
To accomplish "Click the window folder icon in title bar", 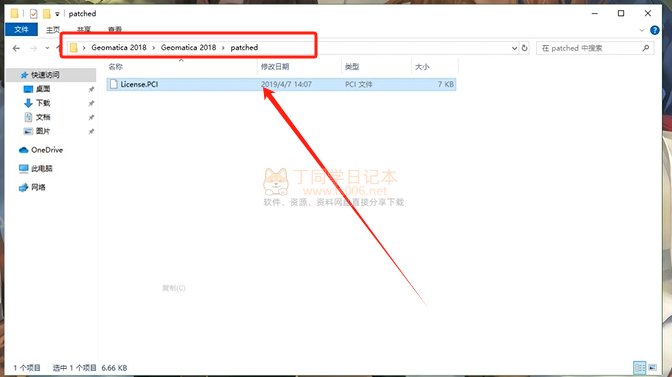I will point(15,13).
